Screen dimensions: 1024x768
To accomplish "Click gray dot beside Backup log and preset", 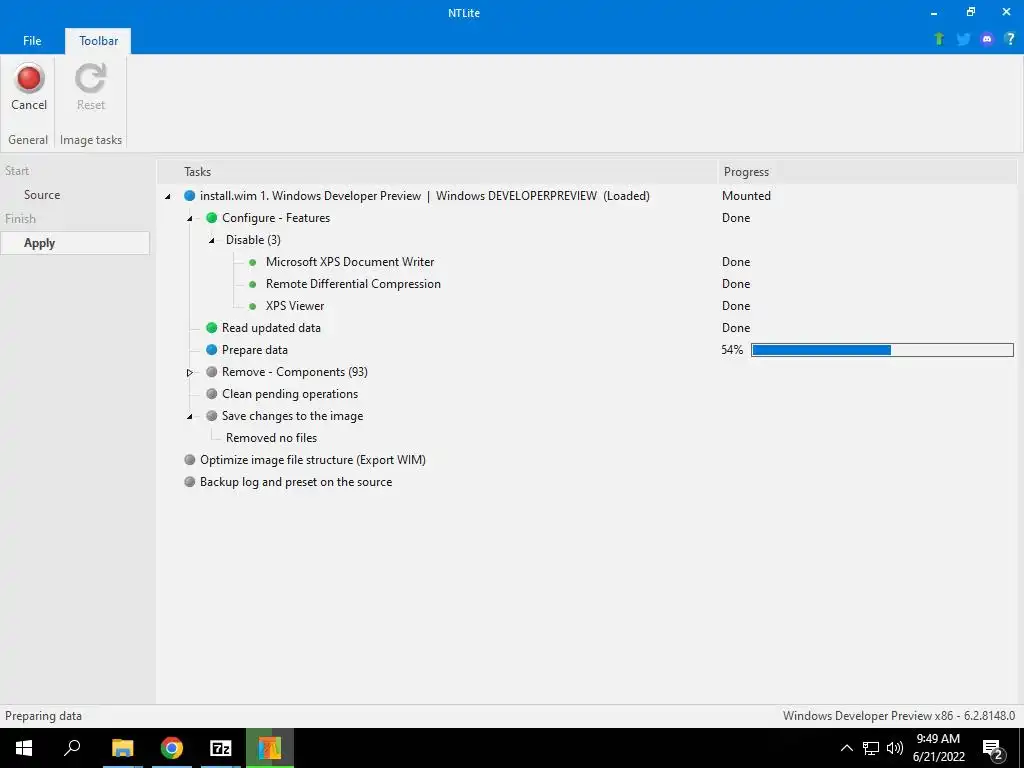I will point(189,482).
